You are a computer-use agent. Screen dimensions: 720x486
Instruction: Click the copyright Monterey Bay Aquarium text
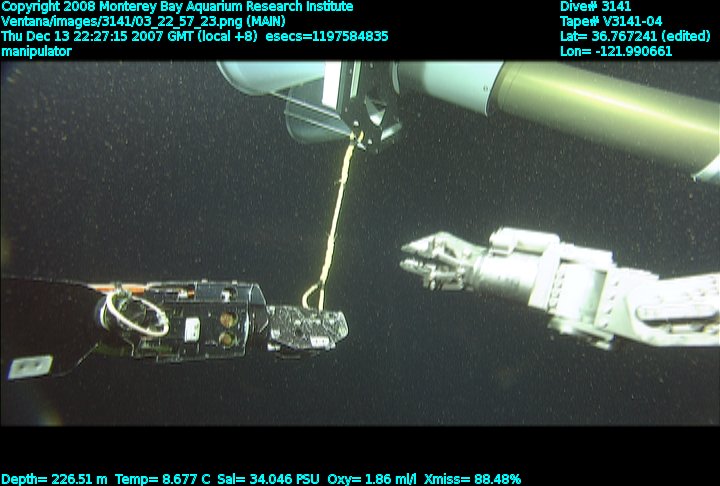tap(177, 7)
